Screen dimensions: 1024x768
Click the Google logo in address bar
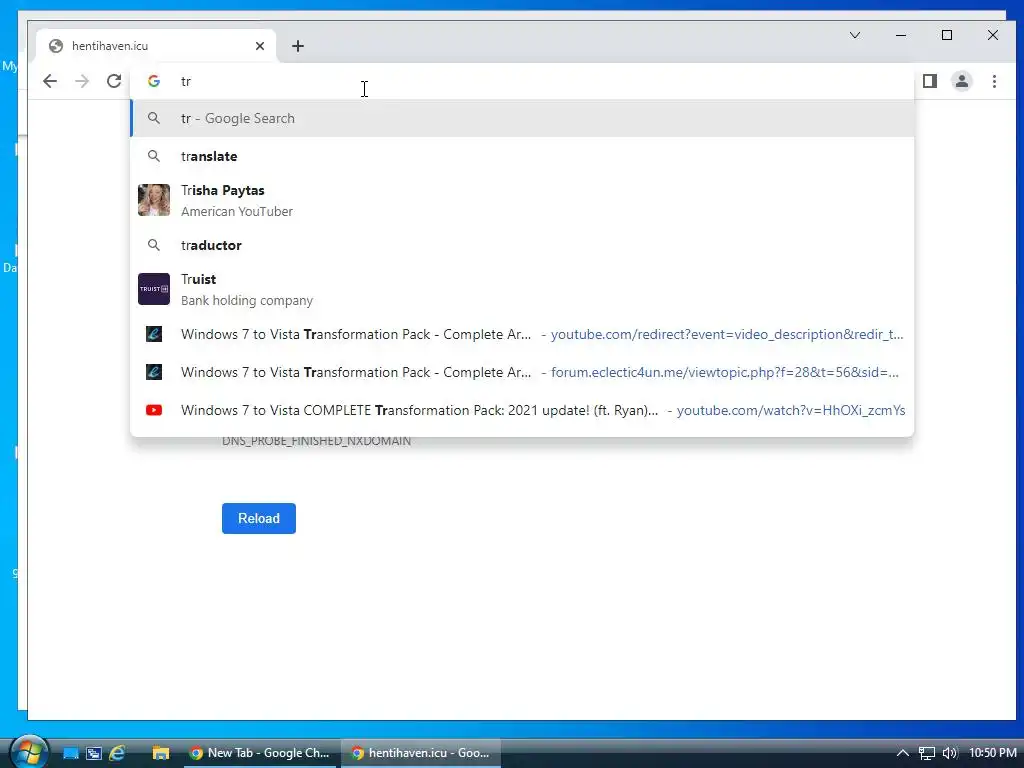coord(154,81)
